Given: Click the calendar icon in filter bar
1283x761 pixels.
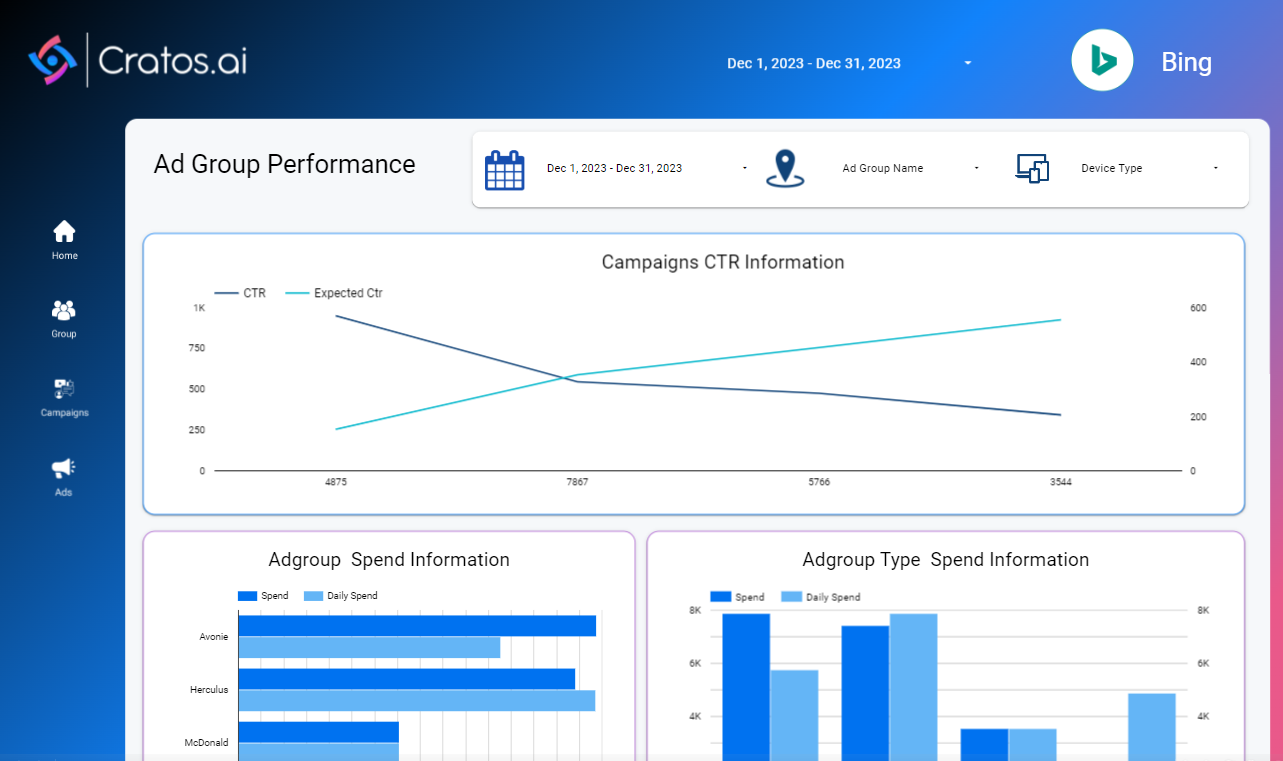Looking at the screenshot, I should pos(505,170).
